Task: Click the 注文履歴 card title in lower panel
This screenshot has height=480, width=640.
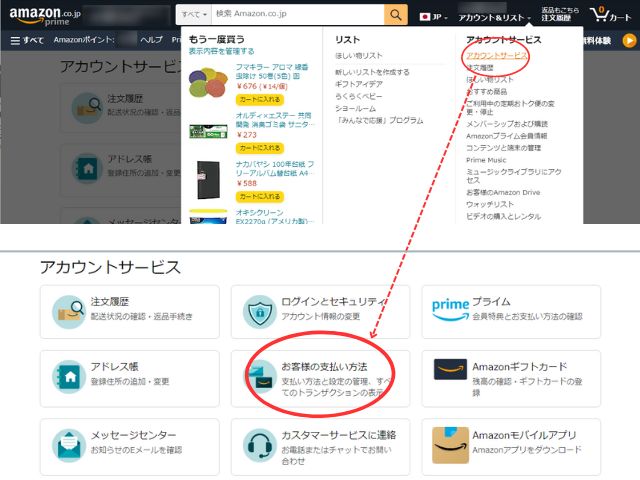Action: pyautogui.click(x=110, y=302)
